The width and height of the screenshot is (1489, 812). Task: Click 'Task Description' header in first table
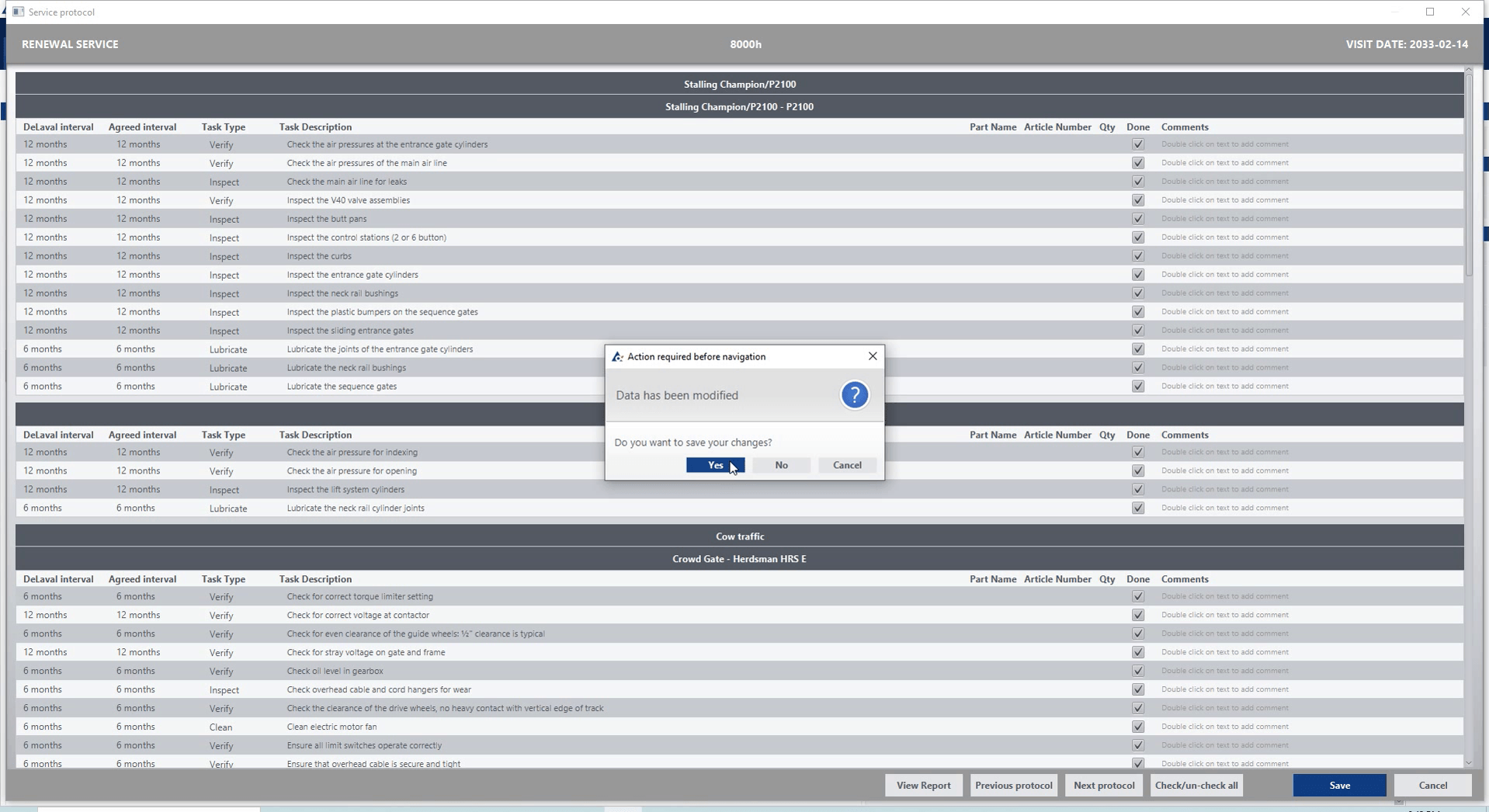point(315,127)
